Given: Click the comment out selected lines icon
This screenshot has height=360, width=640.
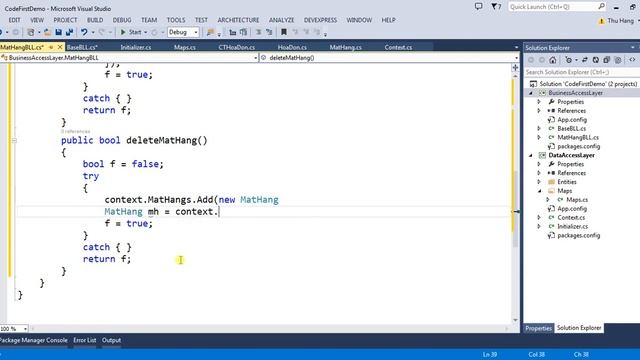Looking at the screenshot, I should click(258, 32).
